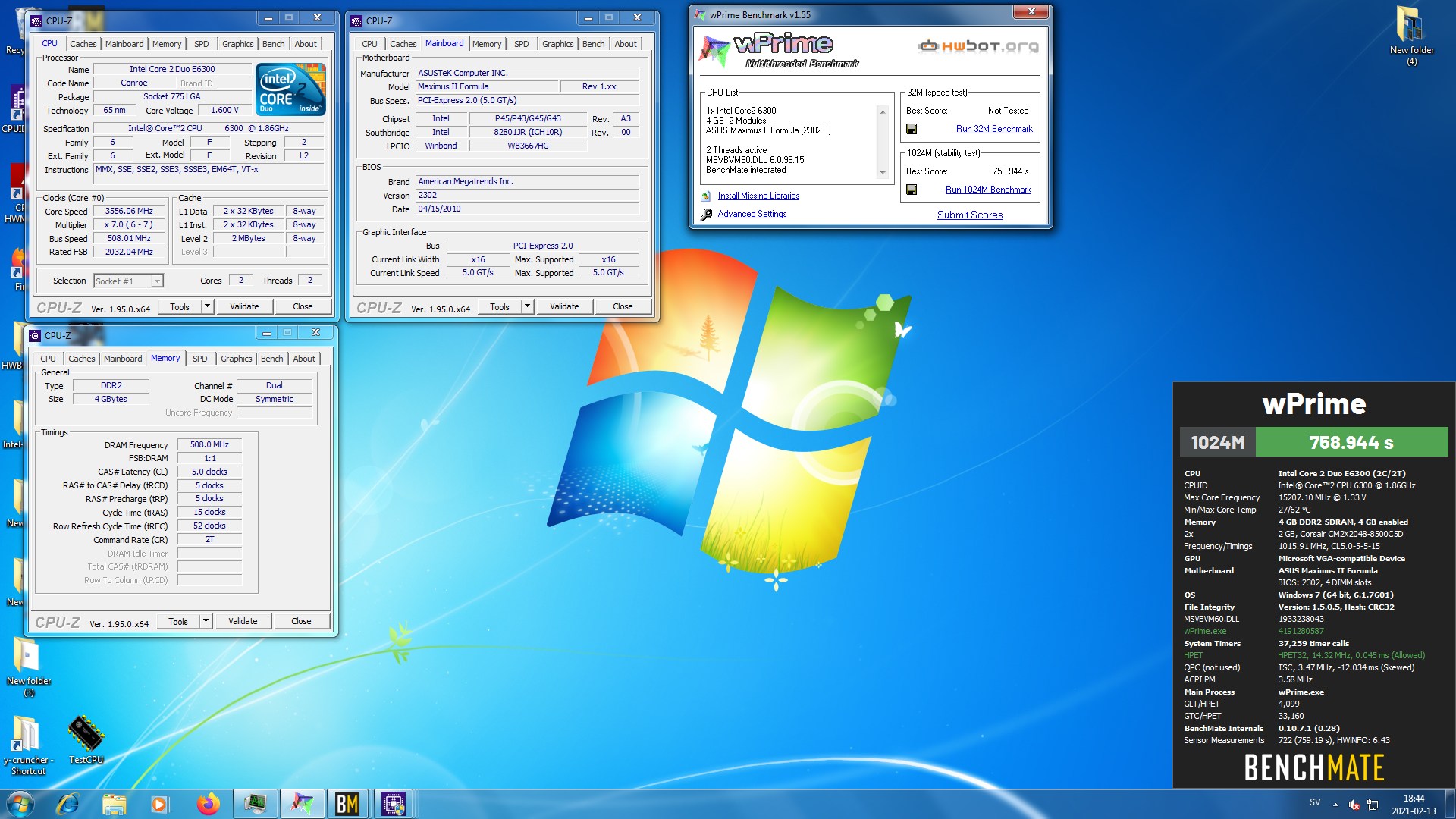Screen dimensions: 1456x819
Task: Open the Start menu orb
Action: [x=20, y=804]
